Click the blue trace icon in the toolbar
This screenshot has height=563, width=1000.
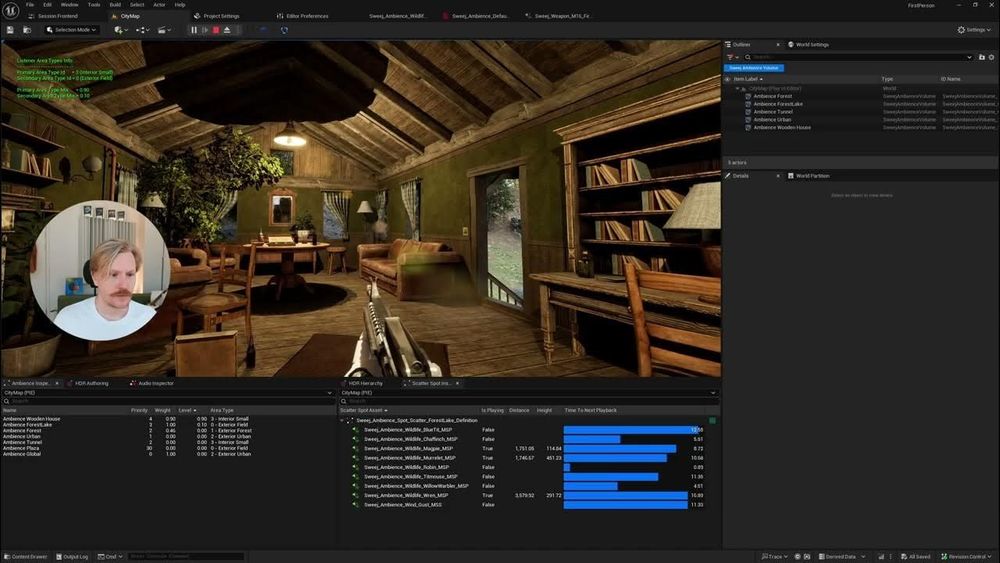point(284,30)
